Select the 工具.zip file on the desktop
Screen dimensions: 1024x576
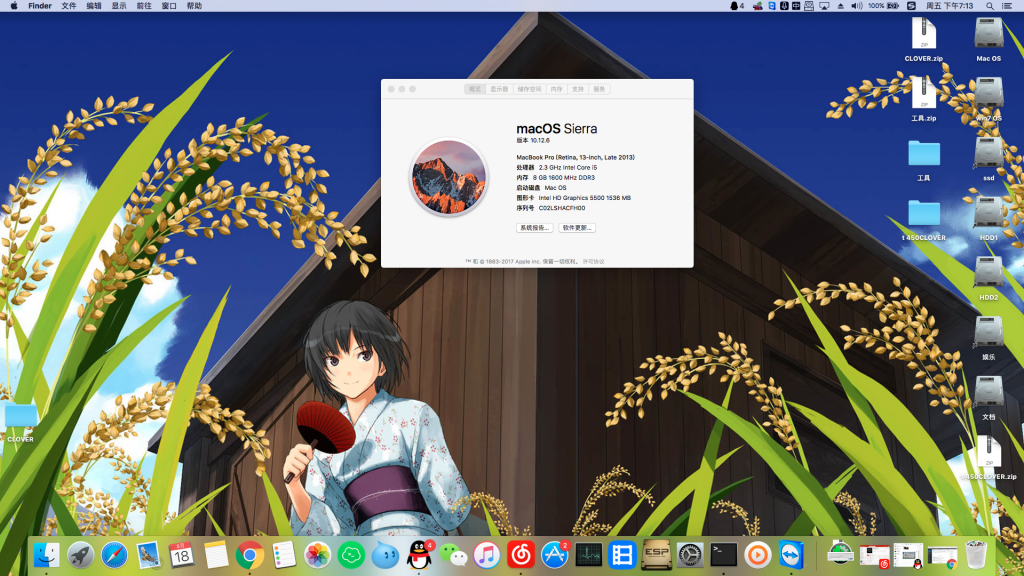pos(923,99)
